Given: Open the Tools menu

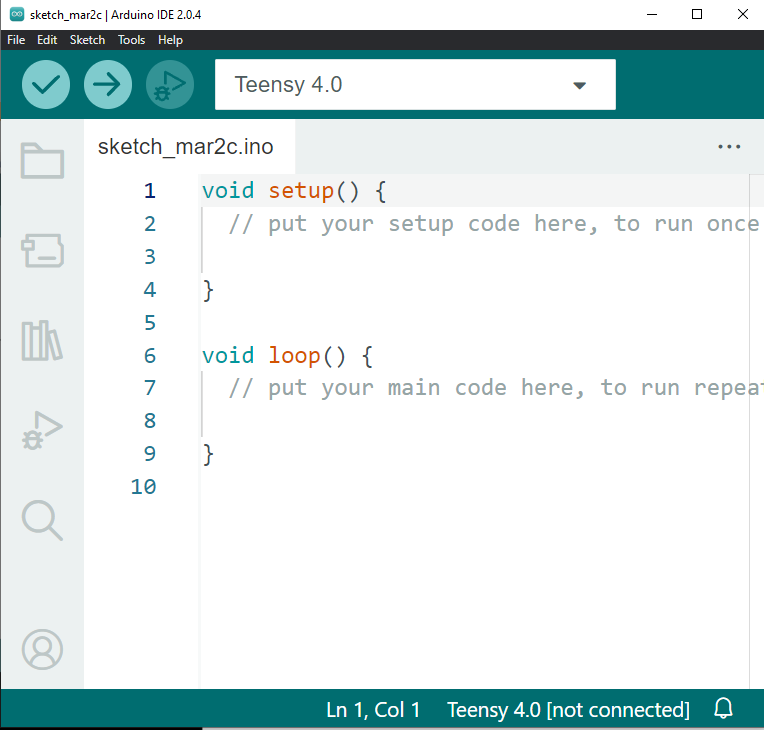Looking at the screenshot, I should coord(131,40).
